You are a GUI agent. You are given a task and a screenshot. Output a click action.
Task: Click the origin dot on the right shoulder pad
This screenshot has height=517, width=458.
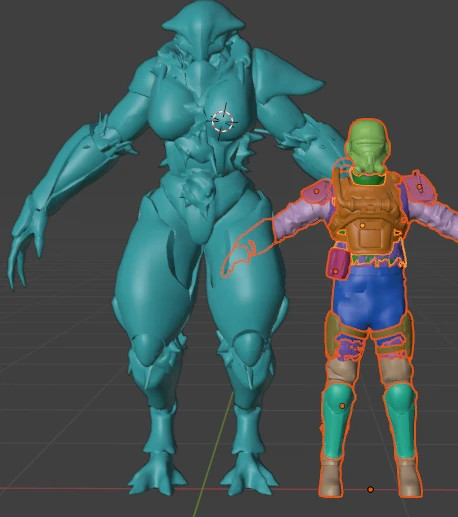420,187
